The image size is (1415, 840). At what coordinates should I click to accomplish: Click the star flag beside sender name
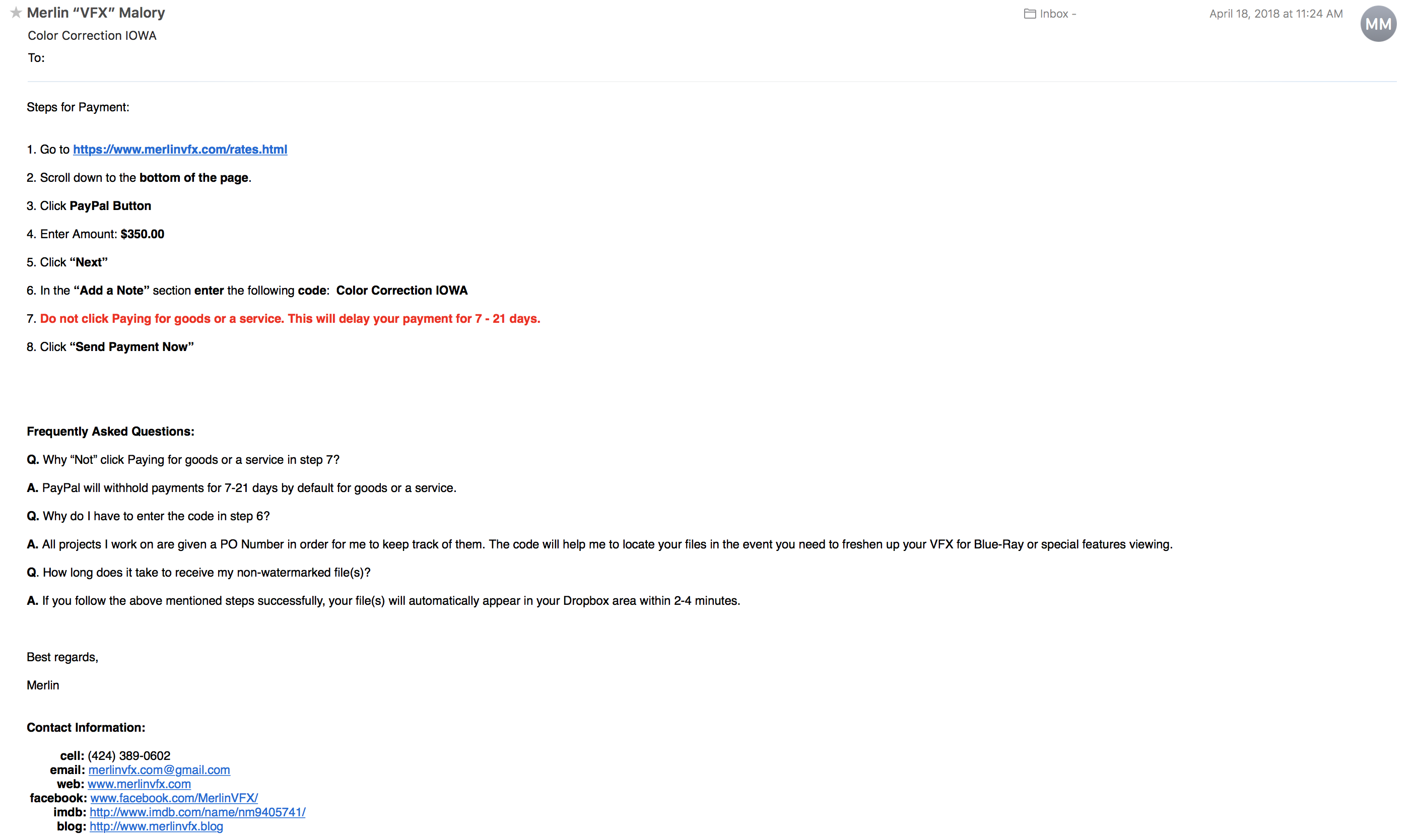16,13
